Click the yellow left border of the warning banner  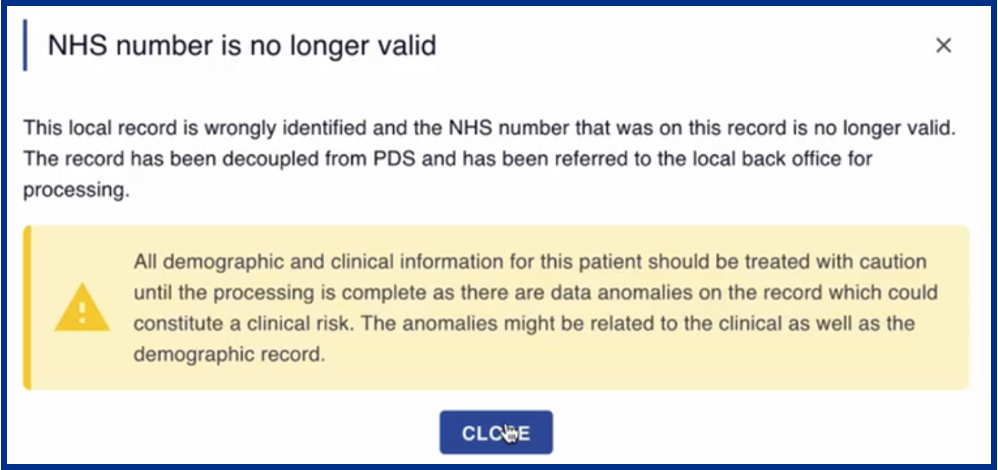27,307
